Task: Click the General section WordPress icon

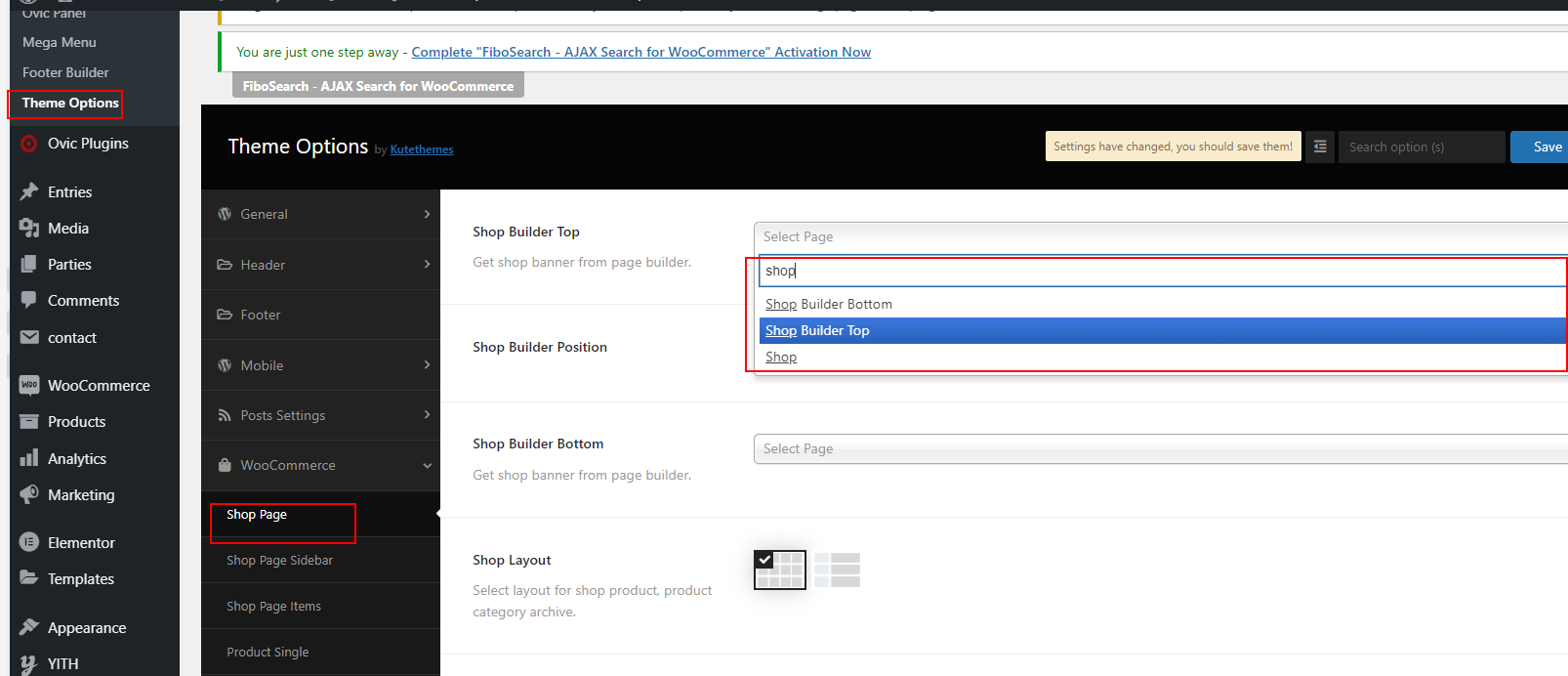Action: click(x=225, y=214)
